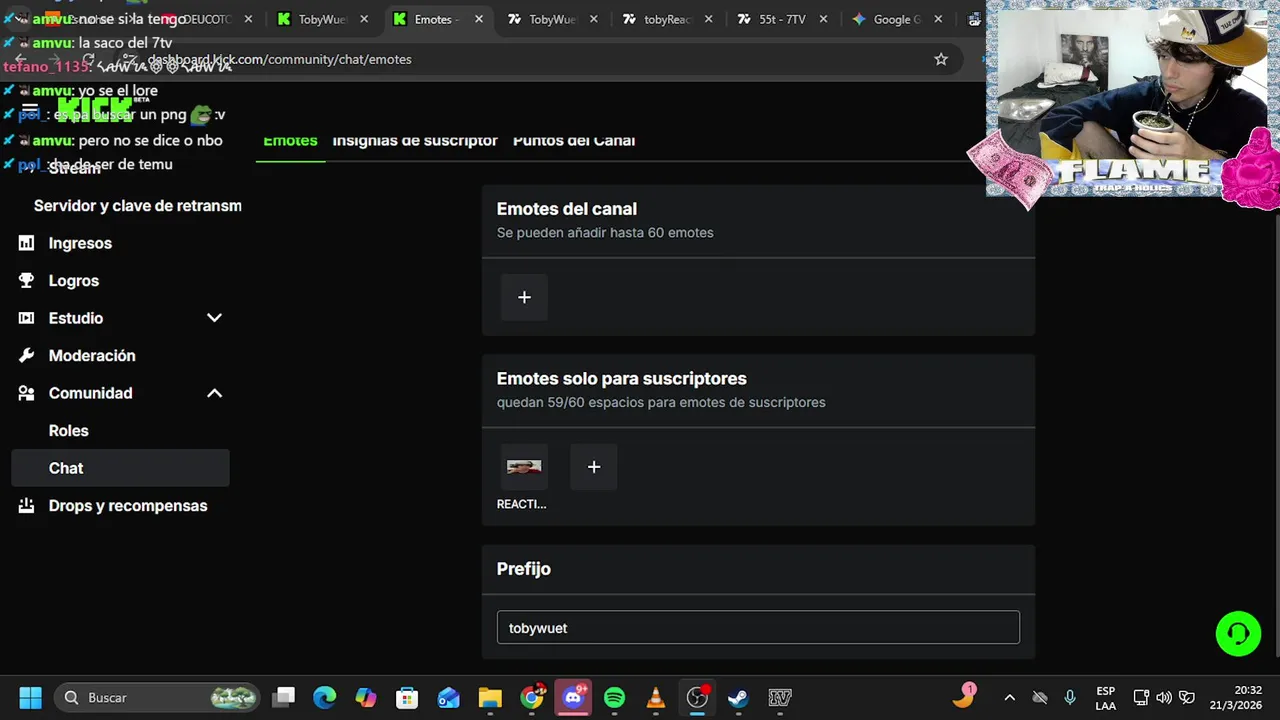Click the Prefijo input field

click(x=758, y=628)
